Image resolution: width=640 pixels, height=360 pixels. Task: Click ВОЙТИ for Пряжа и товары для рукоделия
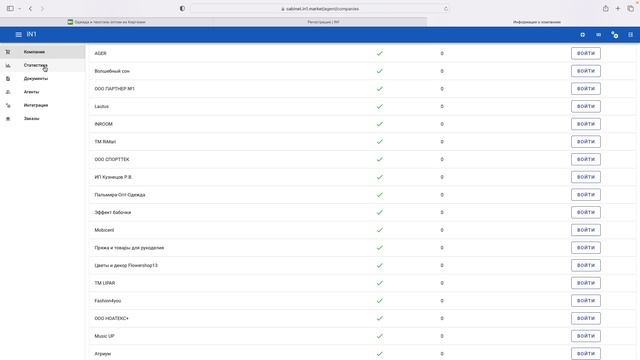pos(586,248)
